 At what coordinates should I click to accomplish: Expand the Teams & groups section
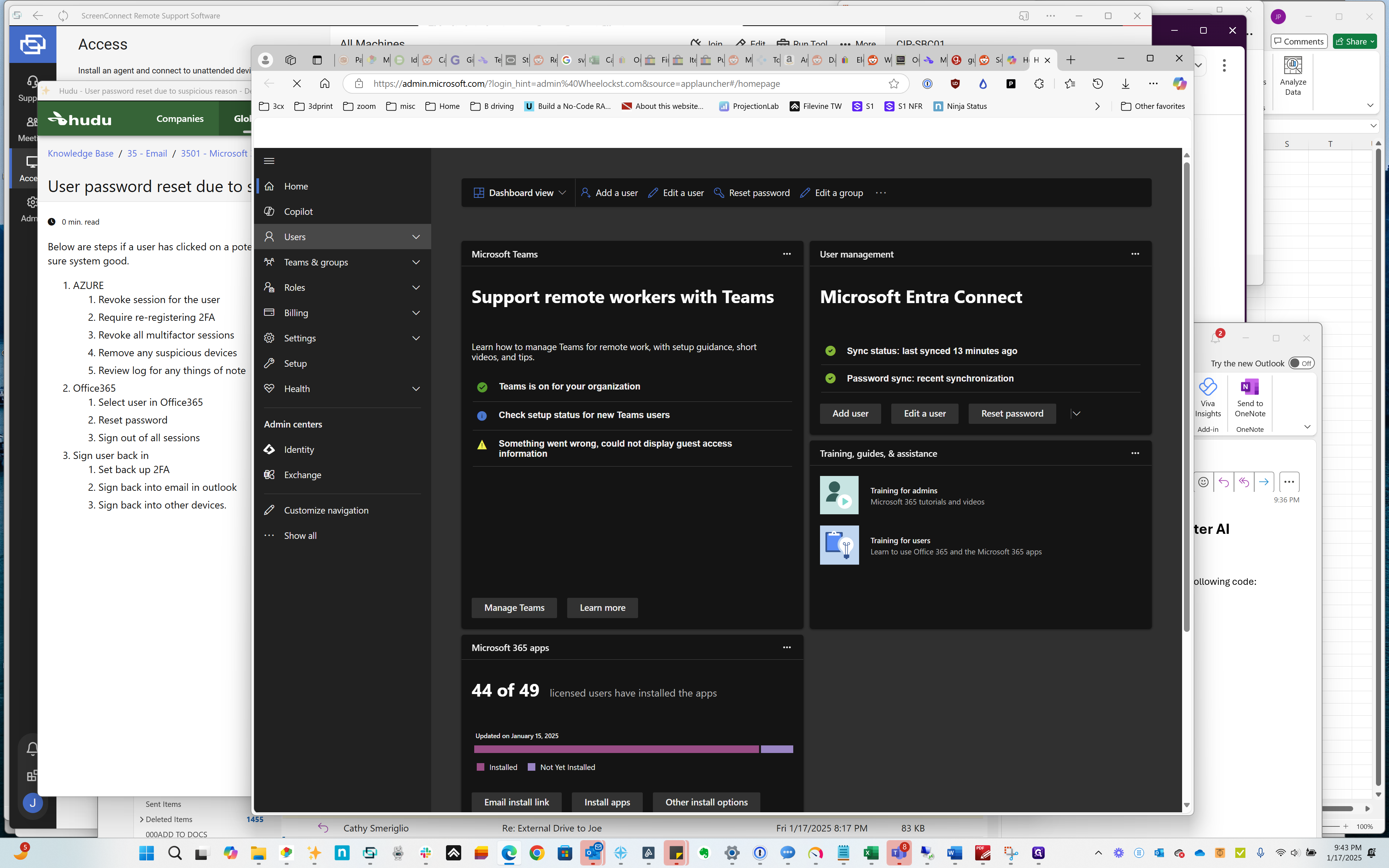point(416,262)
